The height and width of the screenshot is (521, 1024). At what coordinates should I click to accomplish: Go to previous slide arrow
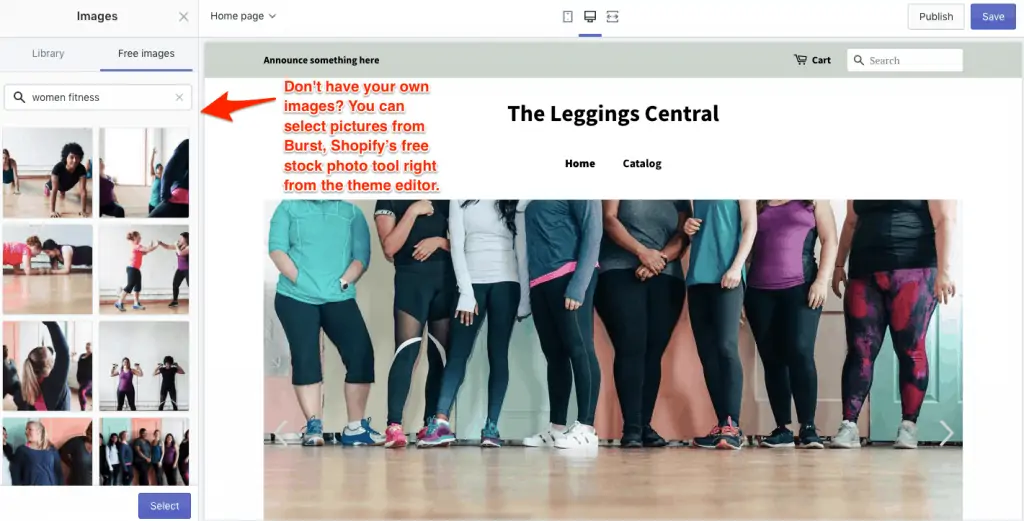pos(281,433)
